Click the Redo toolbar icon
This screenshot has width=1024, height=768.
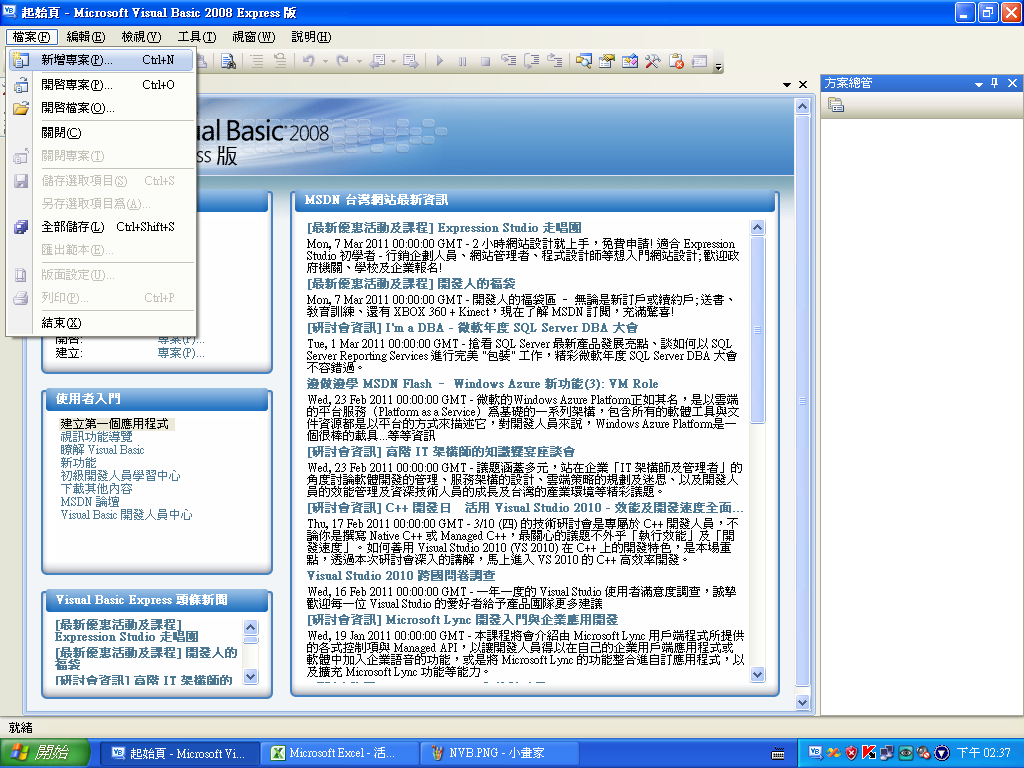(x=342, y=61)
